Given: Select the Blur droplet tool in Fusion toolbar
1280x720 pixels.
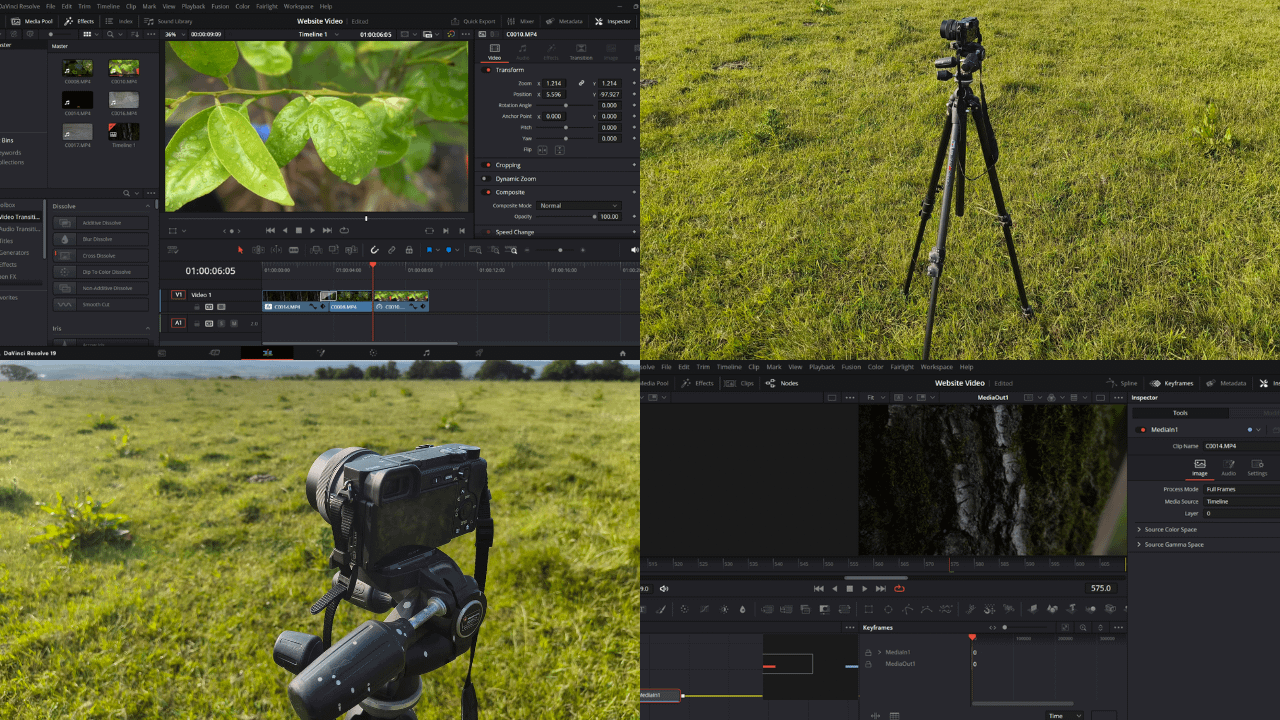Looking at the screenshot, I should (742, 609).
